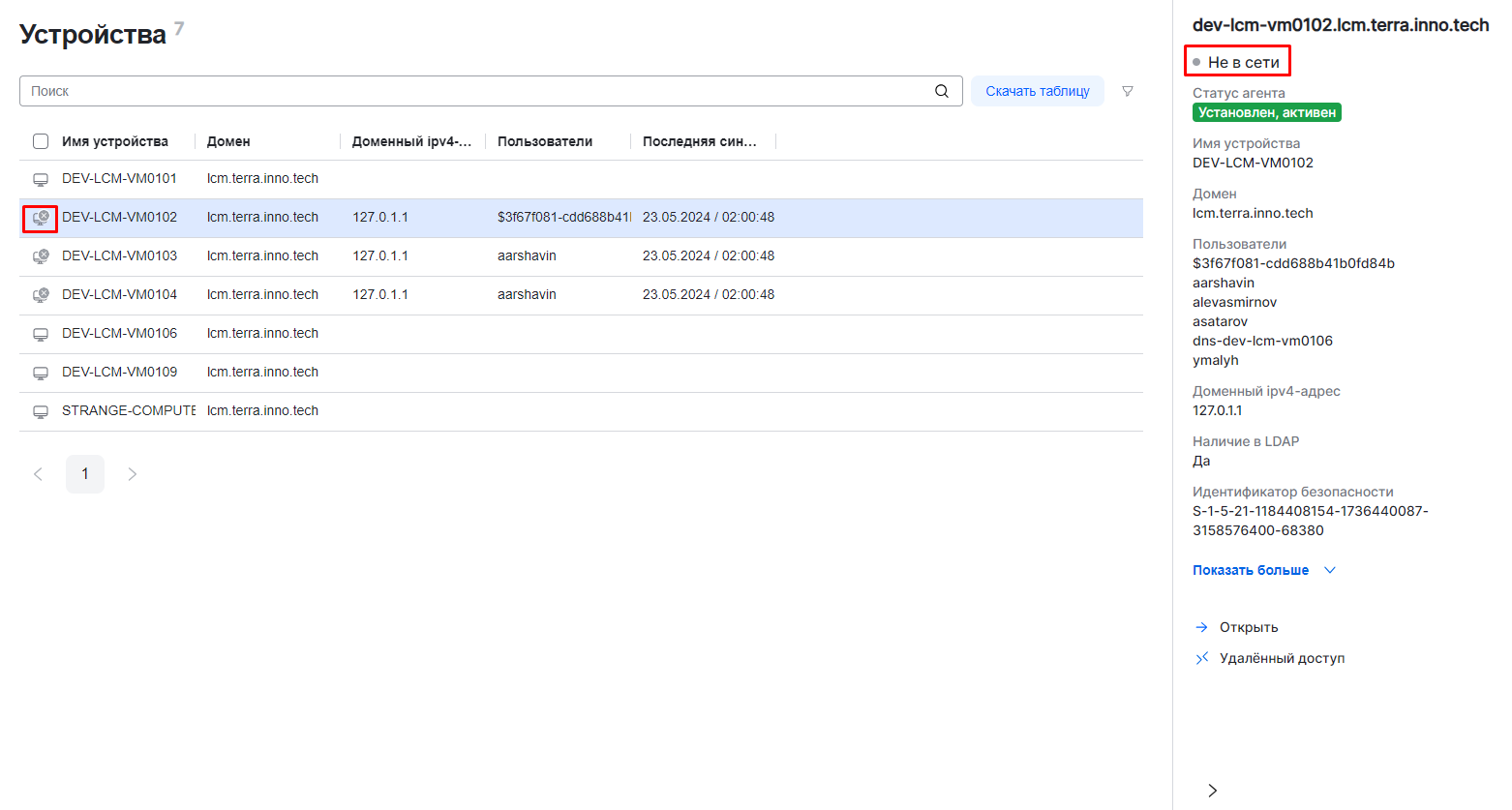Sort by Пользователи column header
The image size is (1512, 810).
[545, 141]
